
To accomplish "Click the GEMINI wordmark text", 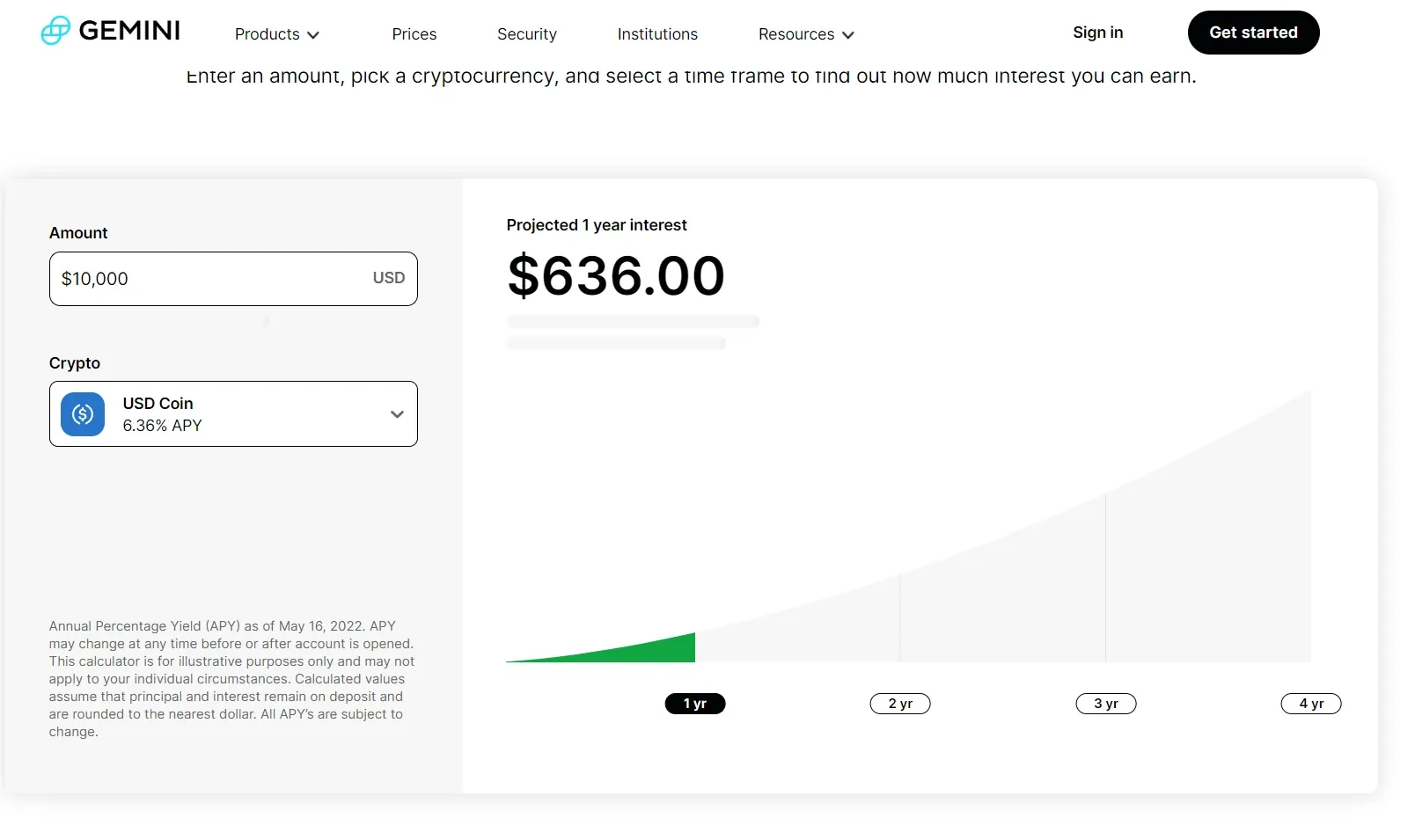I will [129, 31].
